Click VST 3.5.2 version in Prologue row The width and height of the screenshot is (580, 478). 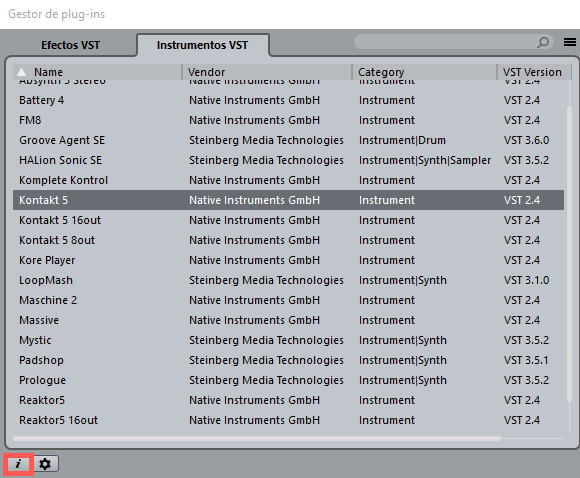tap(526, 380)
